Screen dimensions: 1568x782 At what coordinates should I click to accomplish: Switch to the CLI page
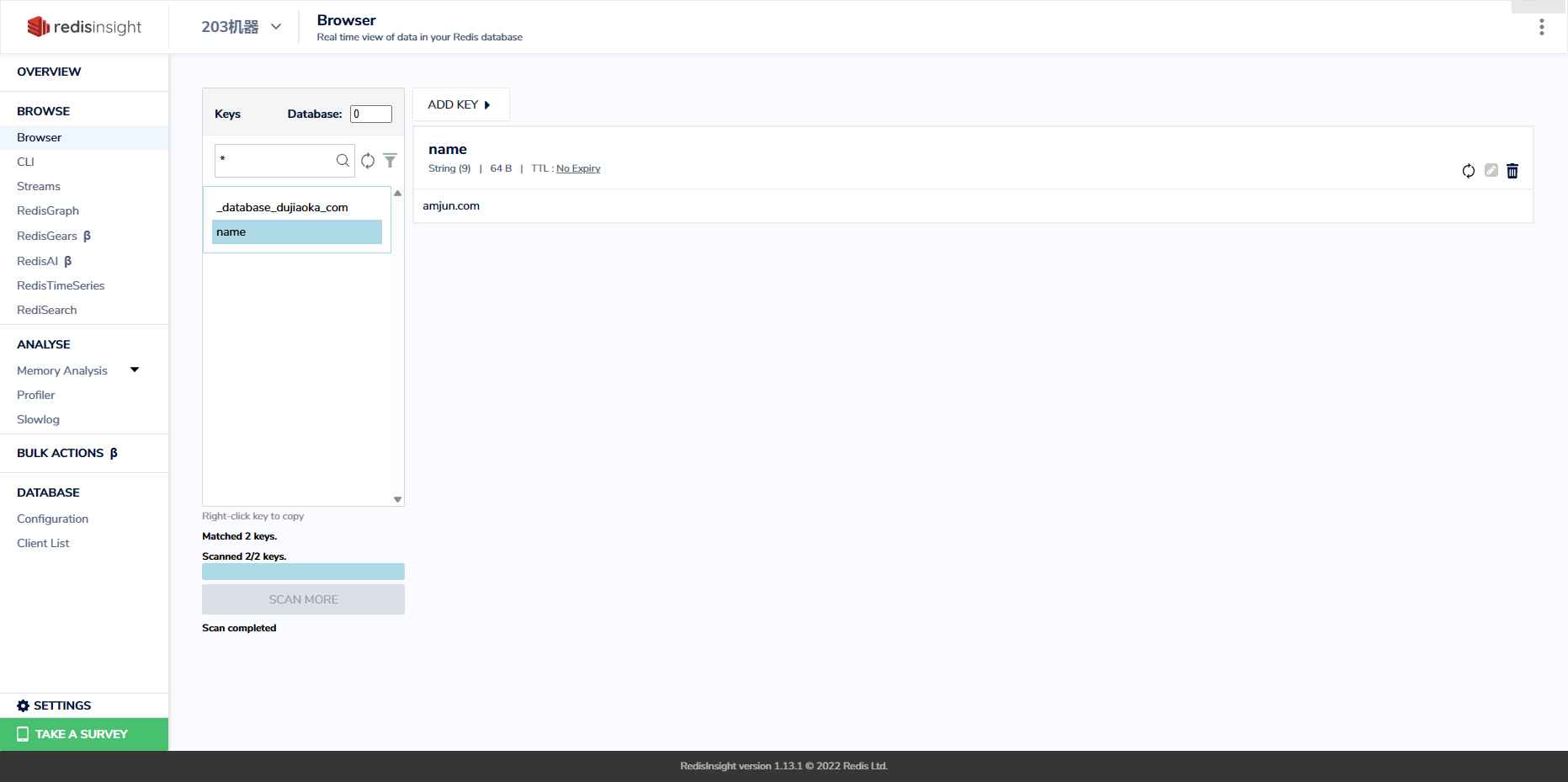pos(26,162)
